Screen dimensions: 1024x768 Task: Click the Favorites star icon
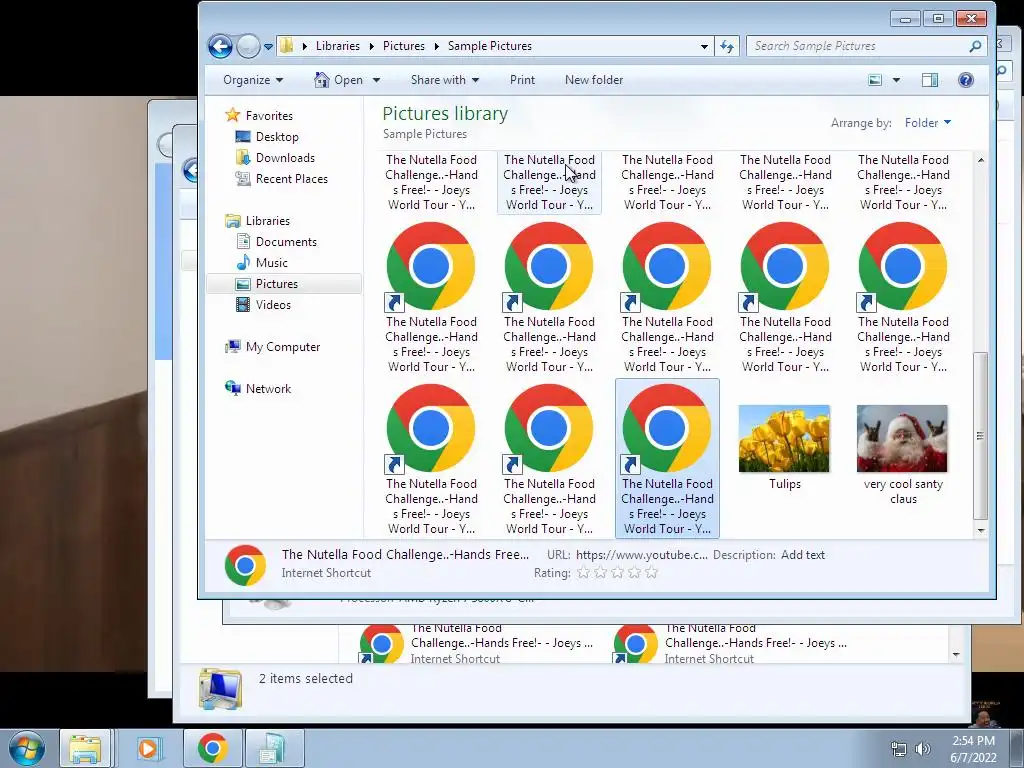(232, 115)
